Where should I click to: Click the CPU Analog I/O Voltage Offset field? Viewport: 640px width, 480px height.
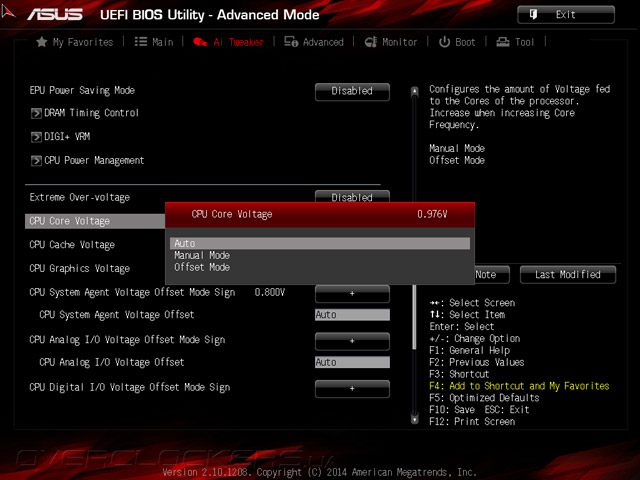pos(352,362)
